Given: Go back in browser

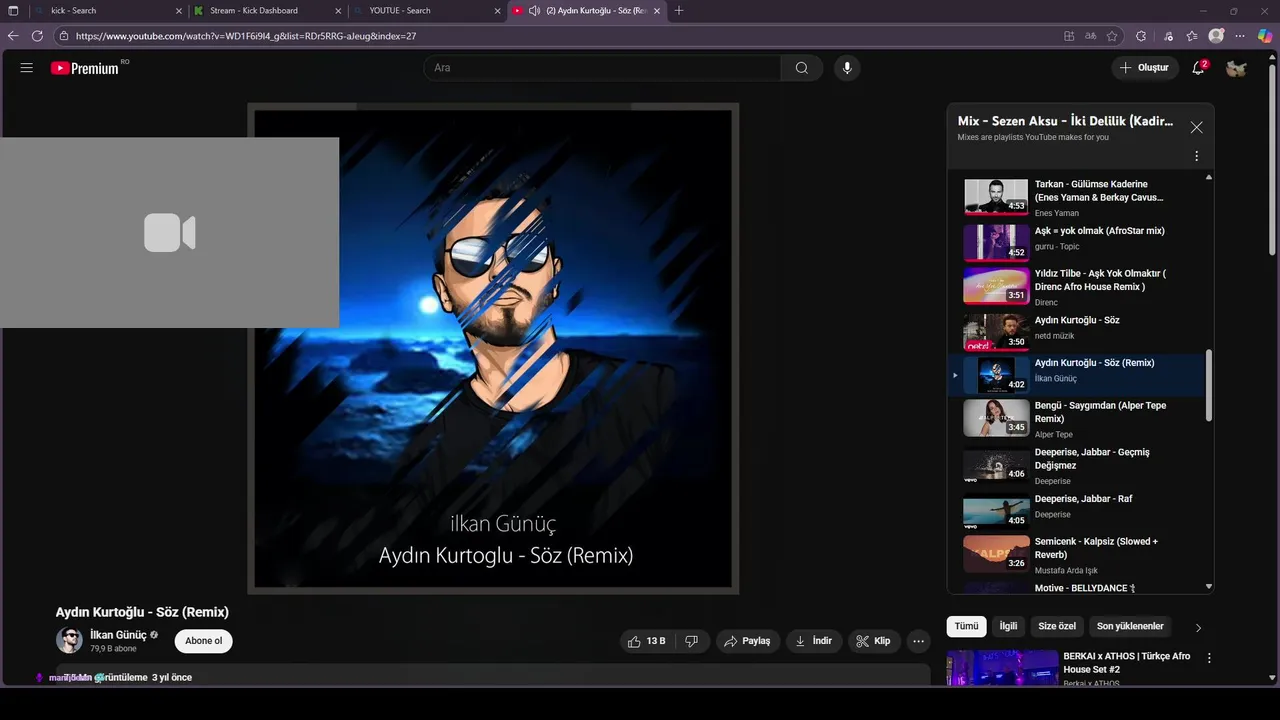Looking at the screenshot, I should [13, 36].
